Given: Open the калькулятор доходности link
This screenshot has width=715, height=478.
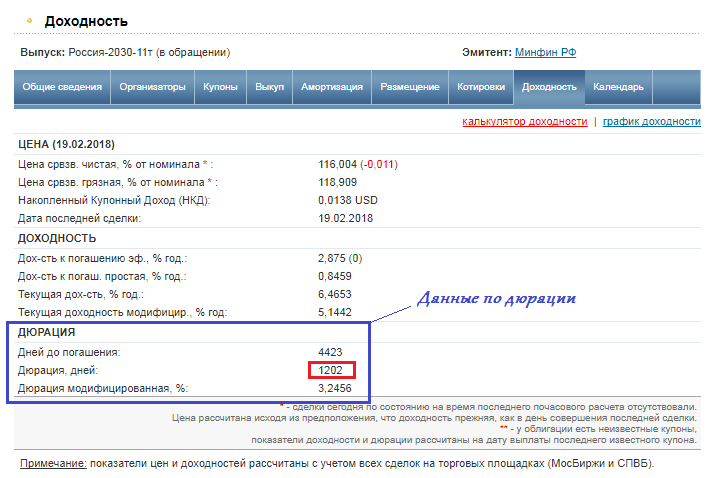Looking at the screenshot, I should [524, 121].
